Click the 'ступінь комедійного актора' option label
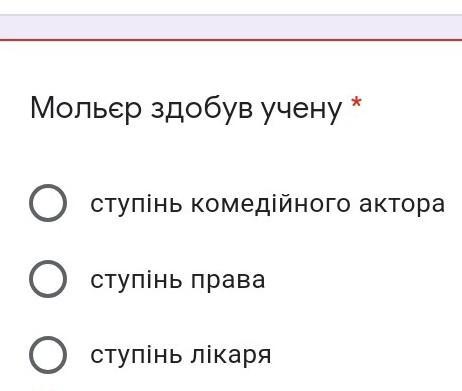Image resolution: width=462 pixels, height=391 pixels. click(268, 204)
